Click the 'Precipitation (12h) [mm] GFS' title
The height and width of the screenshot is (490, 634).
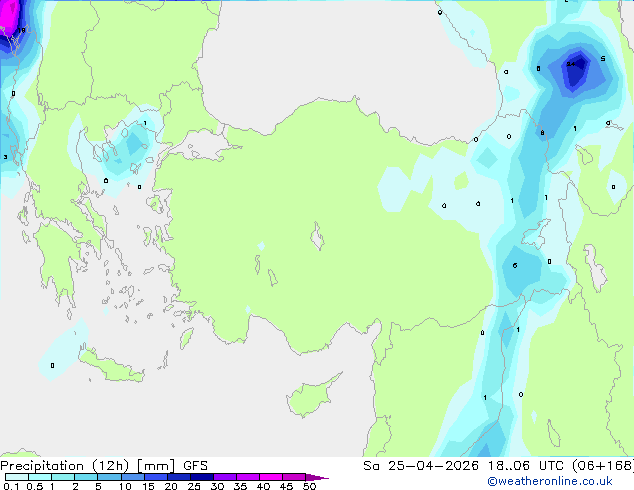click(104, 466)
